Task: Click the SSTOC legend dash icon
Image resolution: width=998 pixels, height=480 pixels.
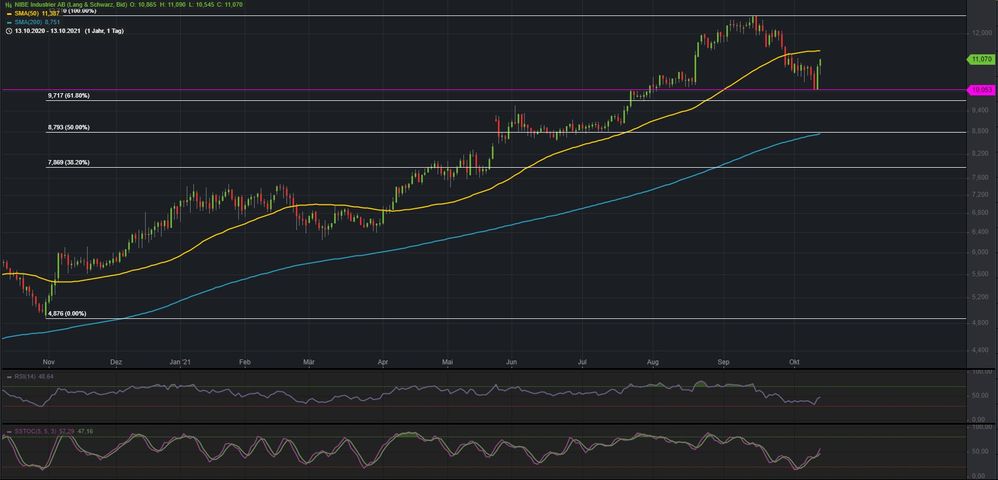Action: click(7, 431)
